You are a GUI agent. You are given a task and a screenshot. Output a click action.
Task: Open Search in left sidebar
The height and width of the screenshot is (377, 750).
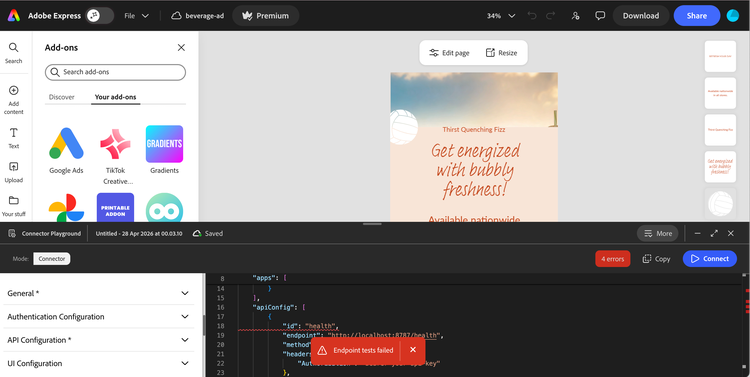point(13,53)
